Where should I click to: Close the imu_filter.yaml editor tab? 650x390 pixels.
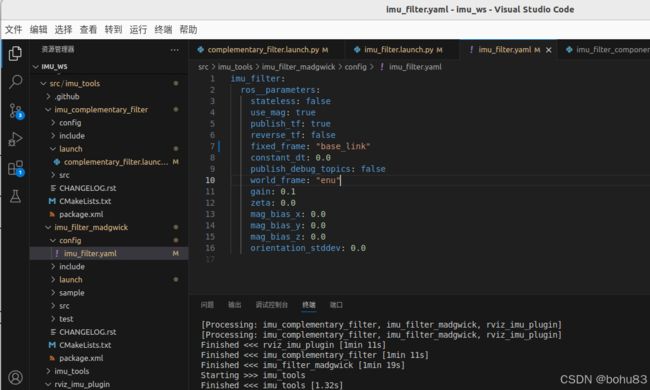[548, 50]
